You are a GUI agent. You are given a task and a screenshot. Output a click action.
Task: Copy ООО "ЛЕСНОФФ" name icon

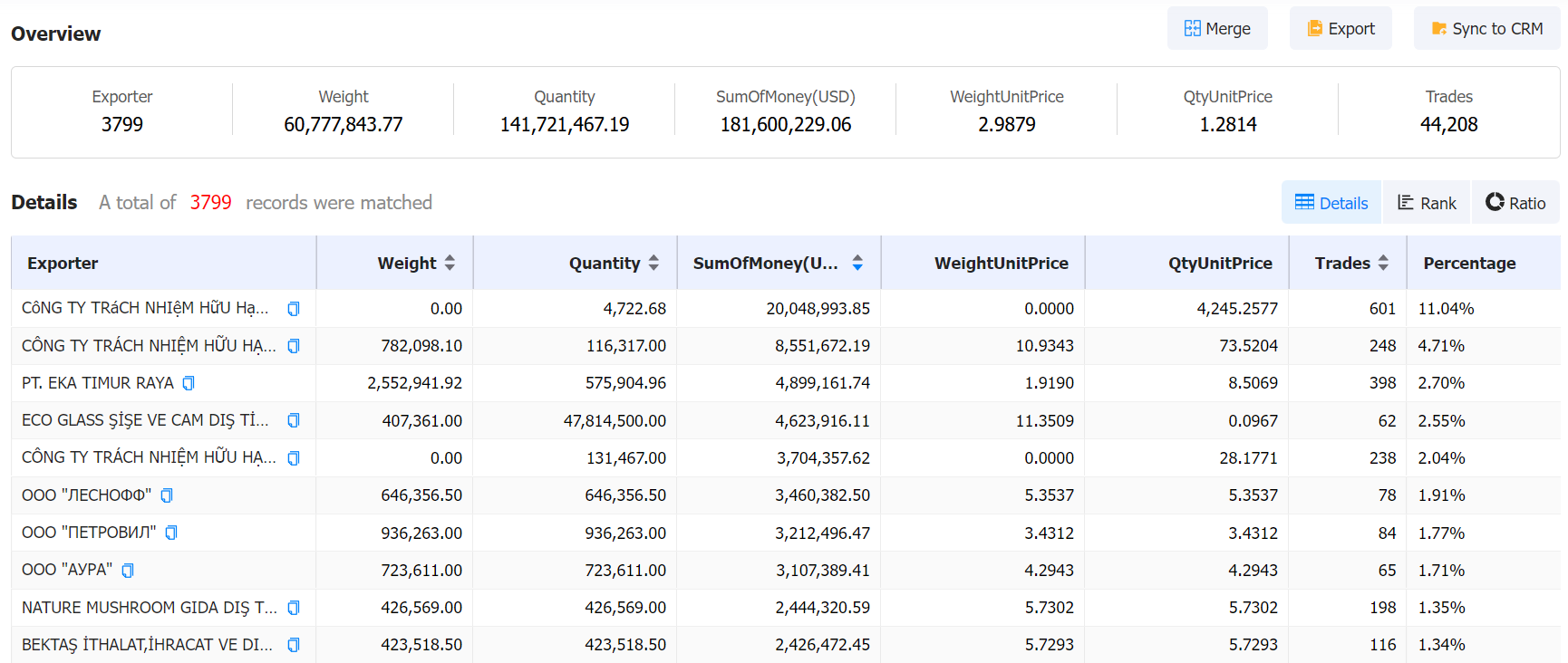167,495
